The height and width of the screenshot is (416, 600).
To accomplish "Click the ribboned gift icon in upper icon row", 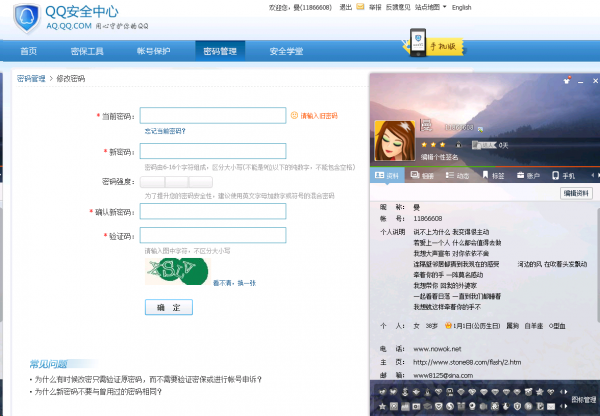I will coord(528,392).
